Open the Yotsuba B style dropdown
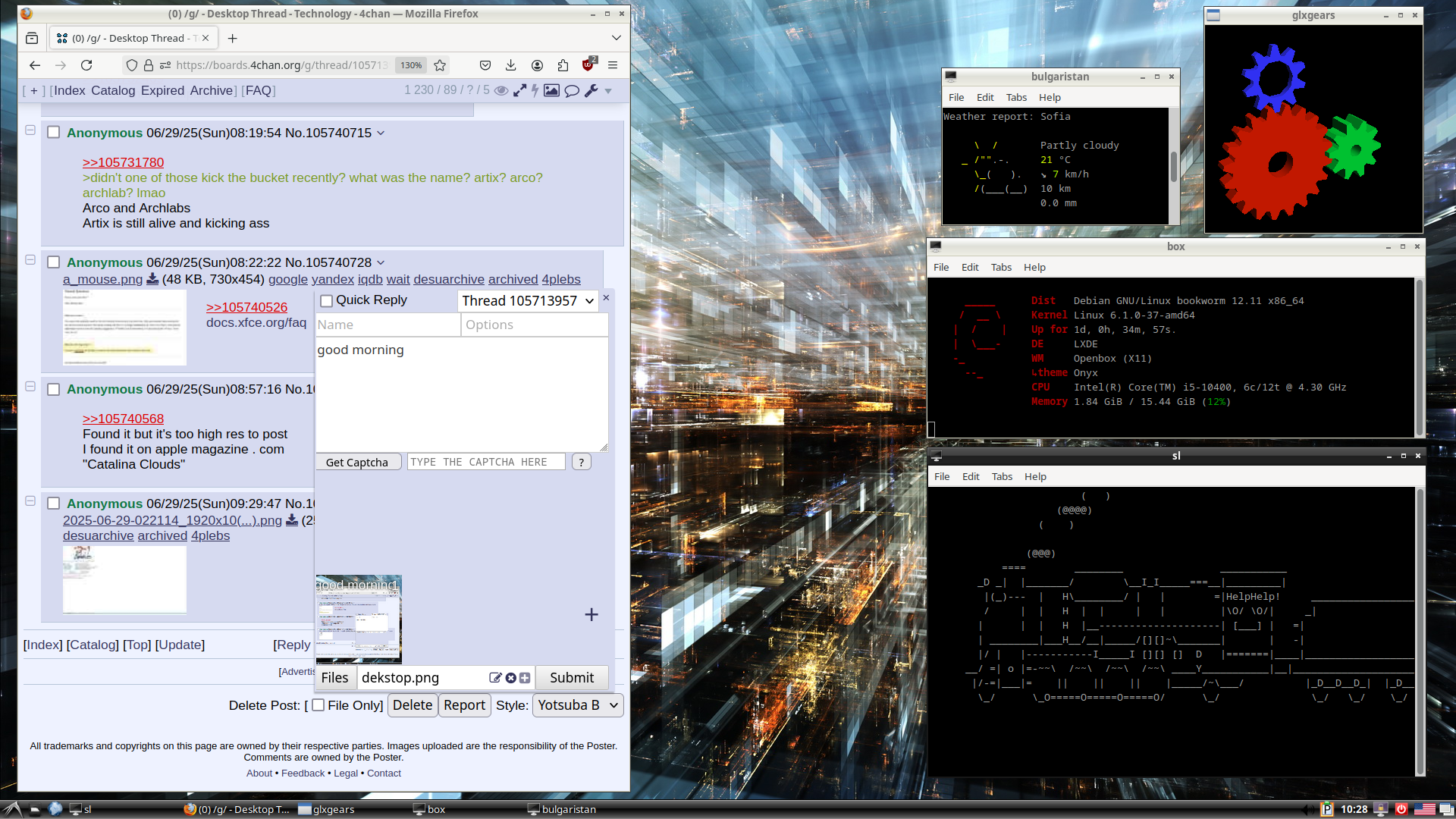Screen dimensions: 1456x819 578,705
